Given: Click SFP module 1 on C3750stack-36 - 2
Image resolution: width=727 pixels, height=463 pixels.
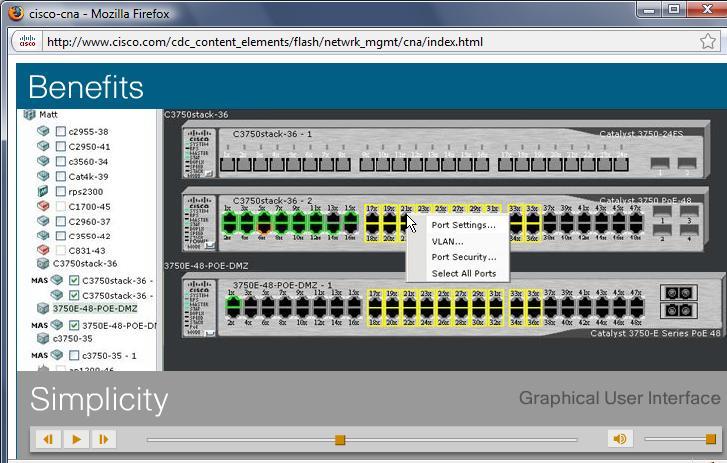Looking at the screenshot, I should 663,212.
